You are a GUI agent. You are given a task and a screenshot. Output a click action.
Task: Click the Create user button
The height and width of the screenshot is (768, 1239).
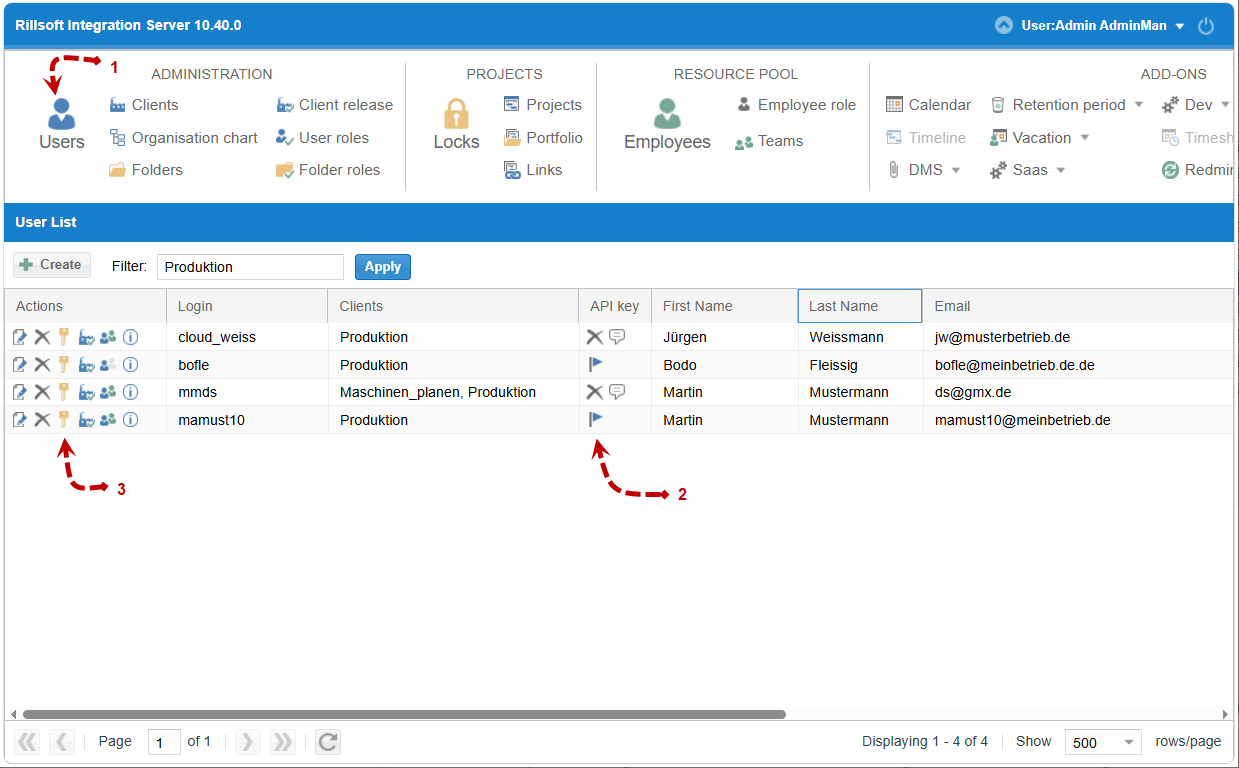point(52,265)
